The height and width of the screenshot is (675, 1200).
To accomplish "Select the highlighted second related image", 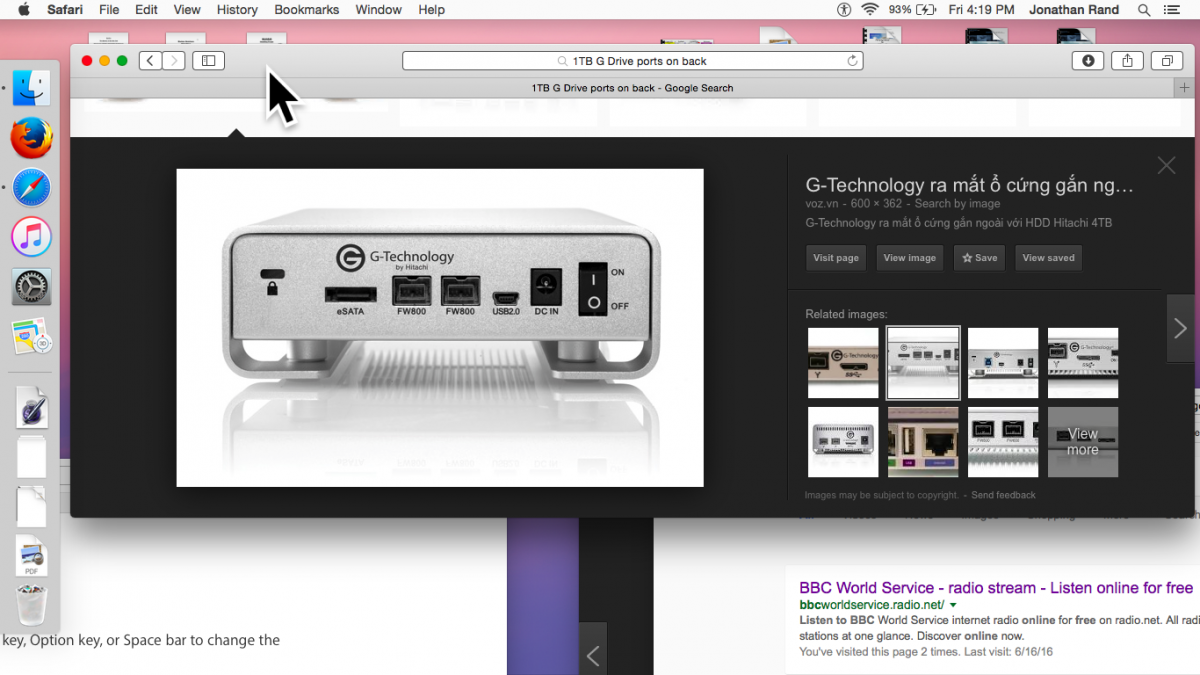I will (923, 362).
